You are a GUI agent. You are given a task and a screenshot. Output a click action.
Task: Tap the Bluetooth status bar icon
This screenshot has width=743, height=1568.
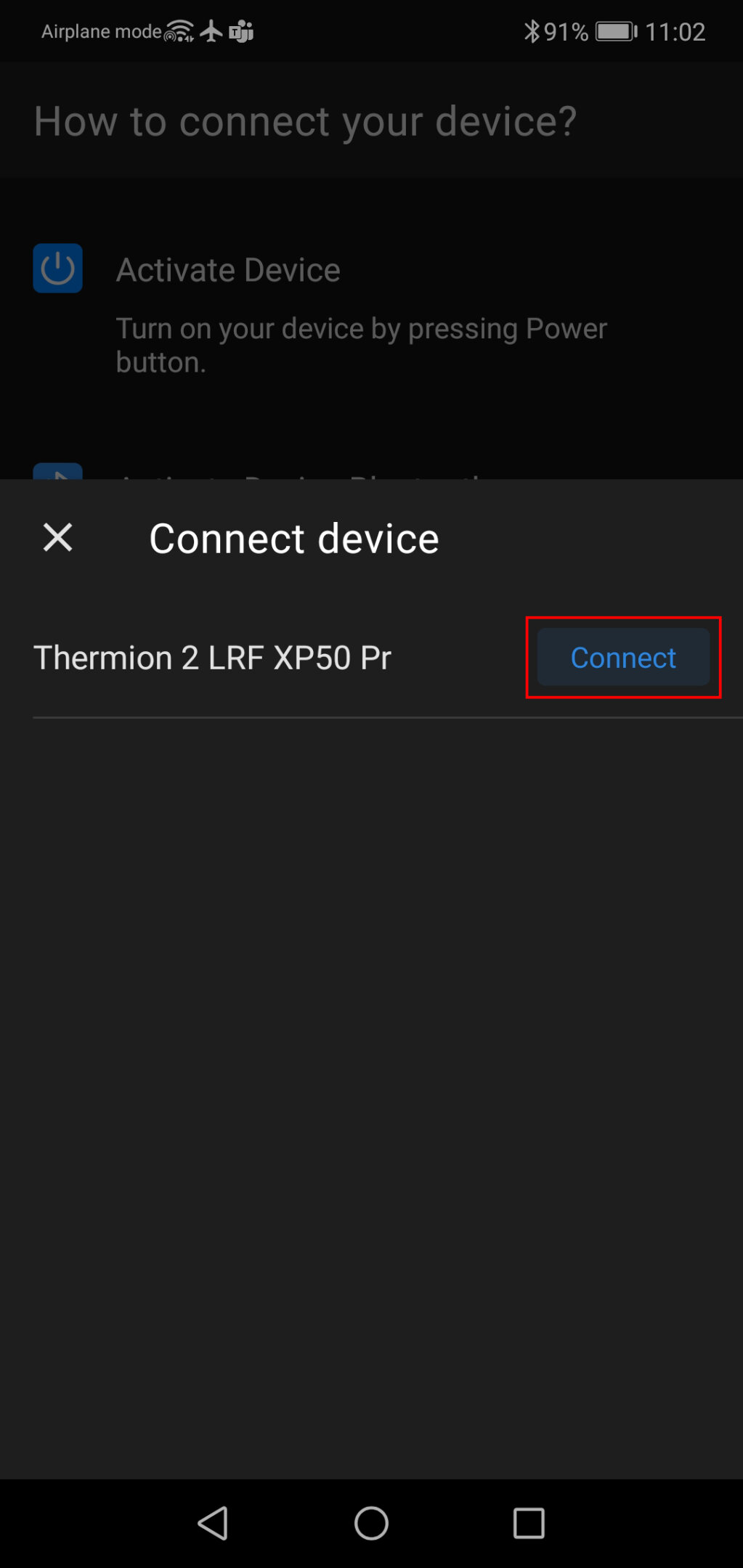click(532, 31)
